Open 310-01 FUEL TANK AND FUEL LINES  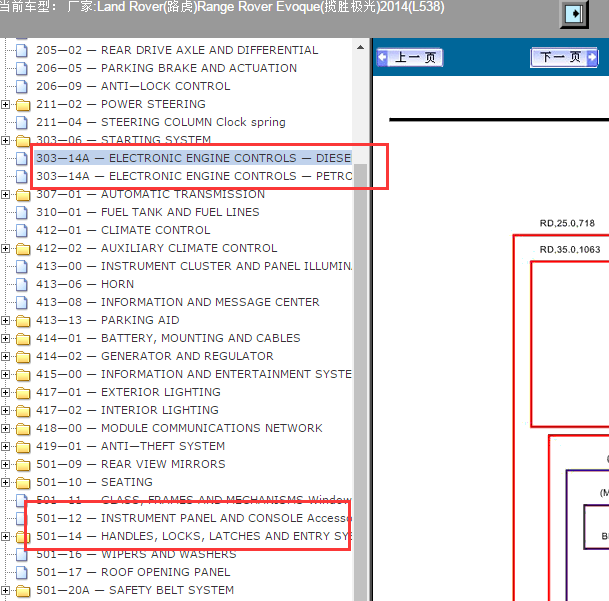coord(148,212)
